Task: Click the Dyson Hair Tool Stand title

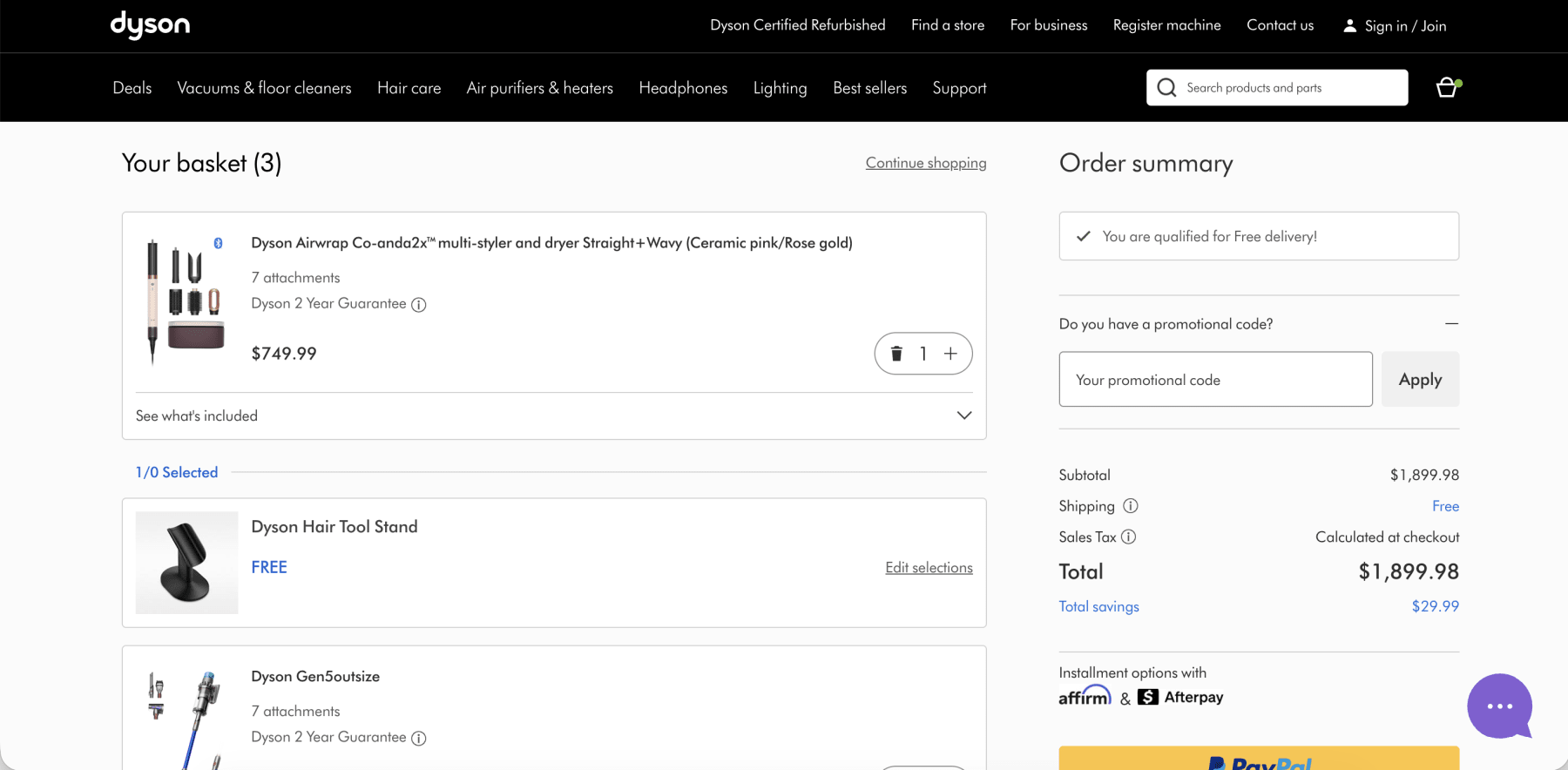Action: pos(335,527)
